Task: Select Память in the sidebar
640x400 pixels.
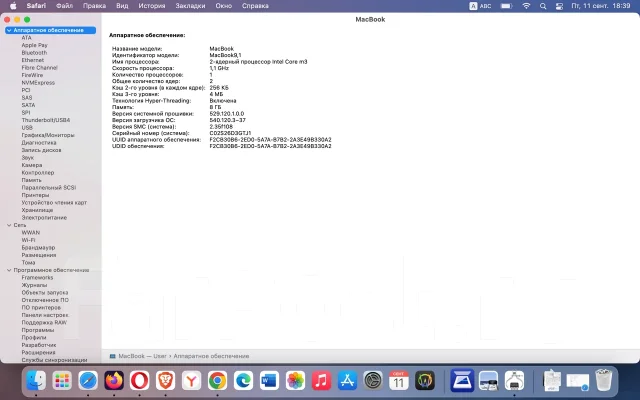Action: click(31, 180)
